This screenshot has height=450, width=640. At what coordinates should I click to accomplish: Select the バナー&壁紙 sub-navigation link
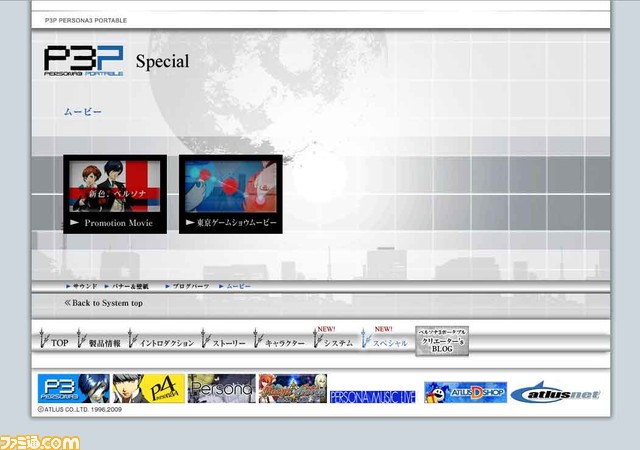click(127, 286)
